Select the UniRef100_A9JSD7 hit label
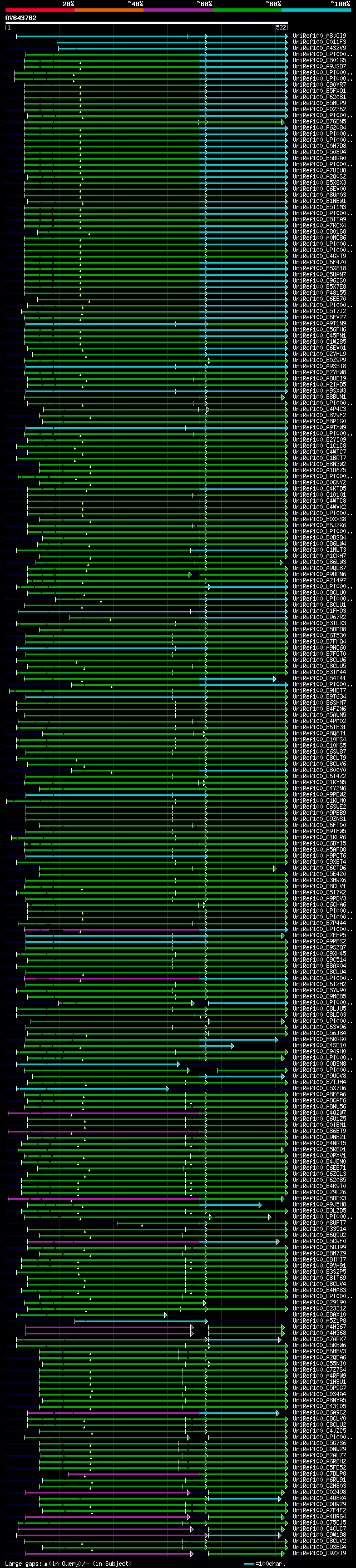Viewport: 356px width, 1568px height. click(319, 66)
